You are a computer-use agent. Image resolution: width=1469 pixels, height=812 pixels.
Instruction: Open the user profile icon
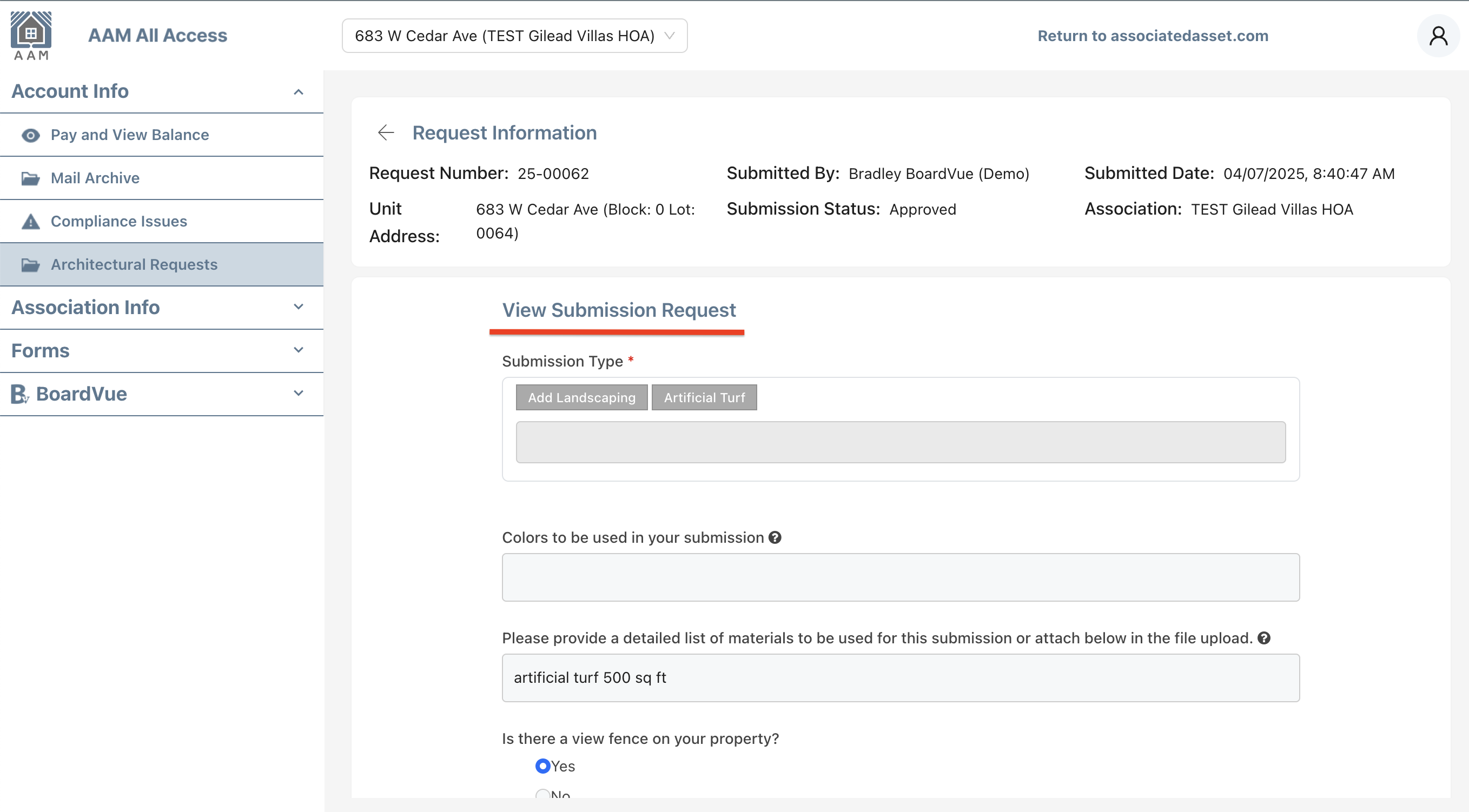pyautogui.click(x=1438, y=36)
